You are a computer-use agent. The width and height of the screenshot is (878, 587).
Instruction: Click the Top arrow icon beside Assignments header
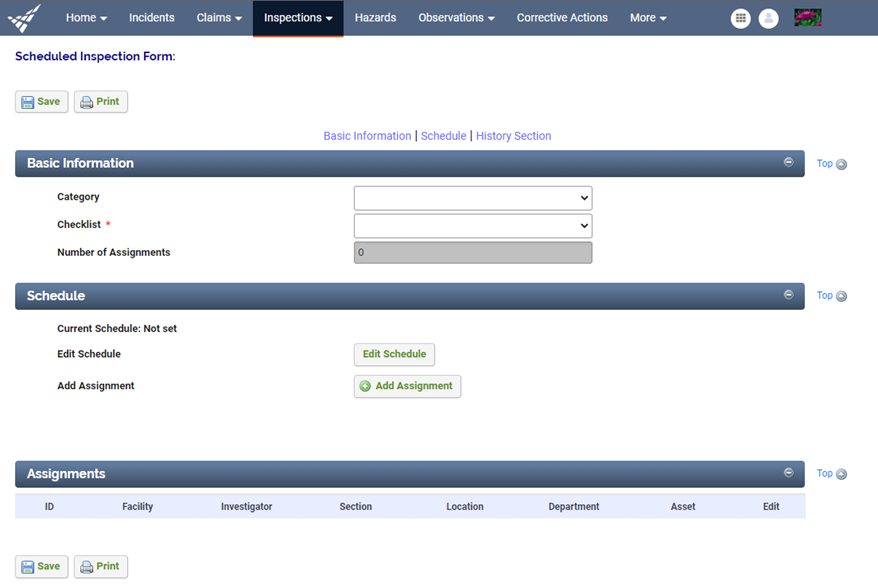pyautogui.click(x=841, y=473)
